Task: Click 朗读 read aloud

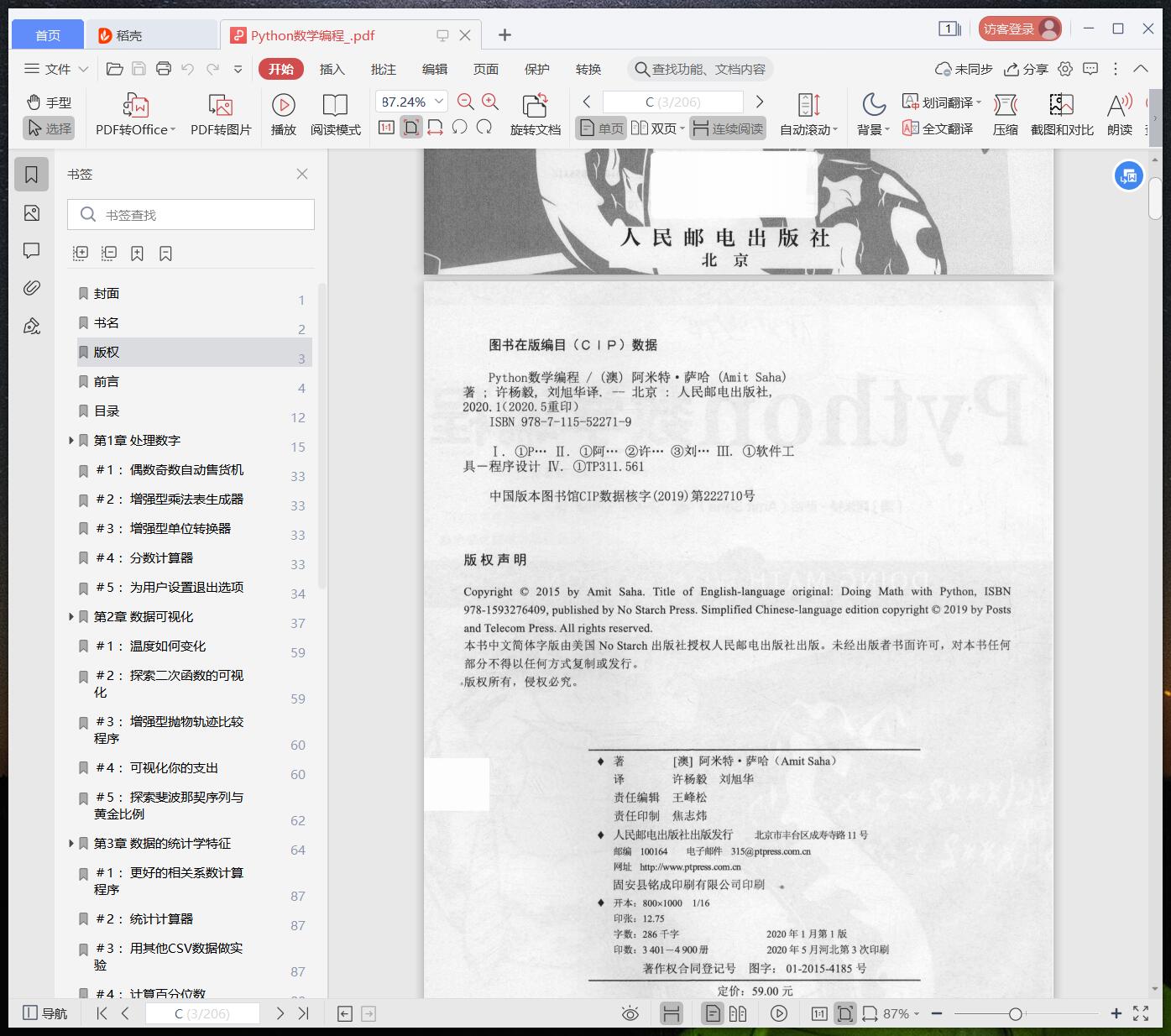Action: click(x=1120, y=115)
